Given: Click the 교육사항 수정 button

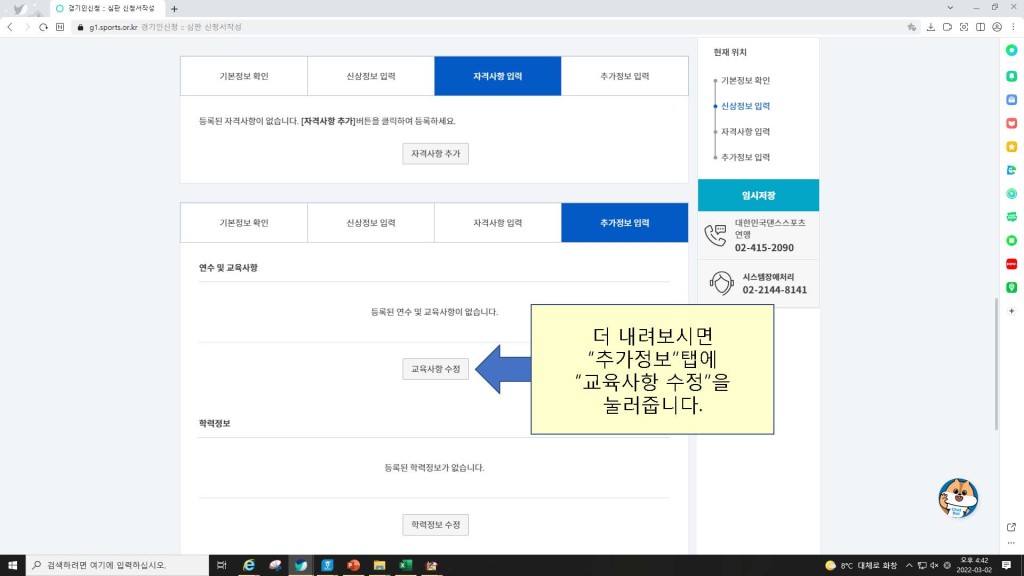Looking at the screenshot, I should tap(435, 369).
